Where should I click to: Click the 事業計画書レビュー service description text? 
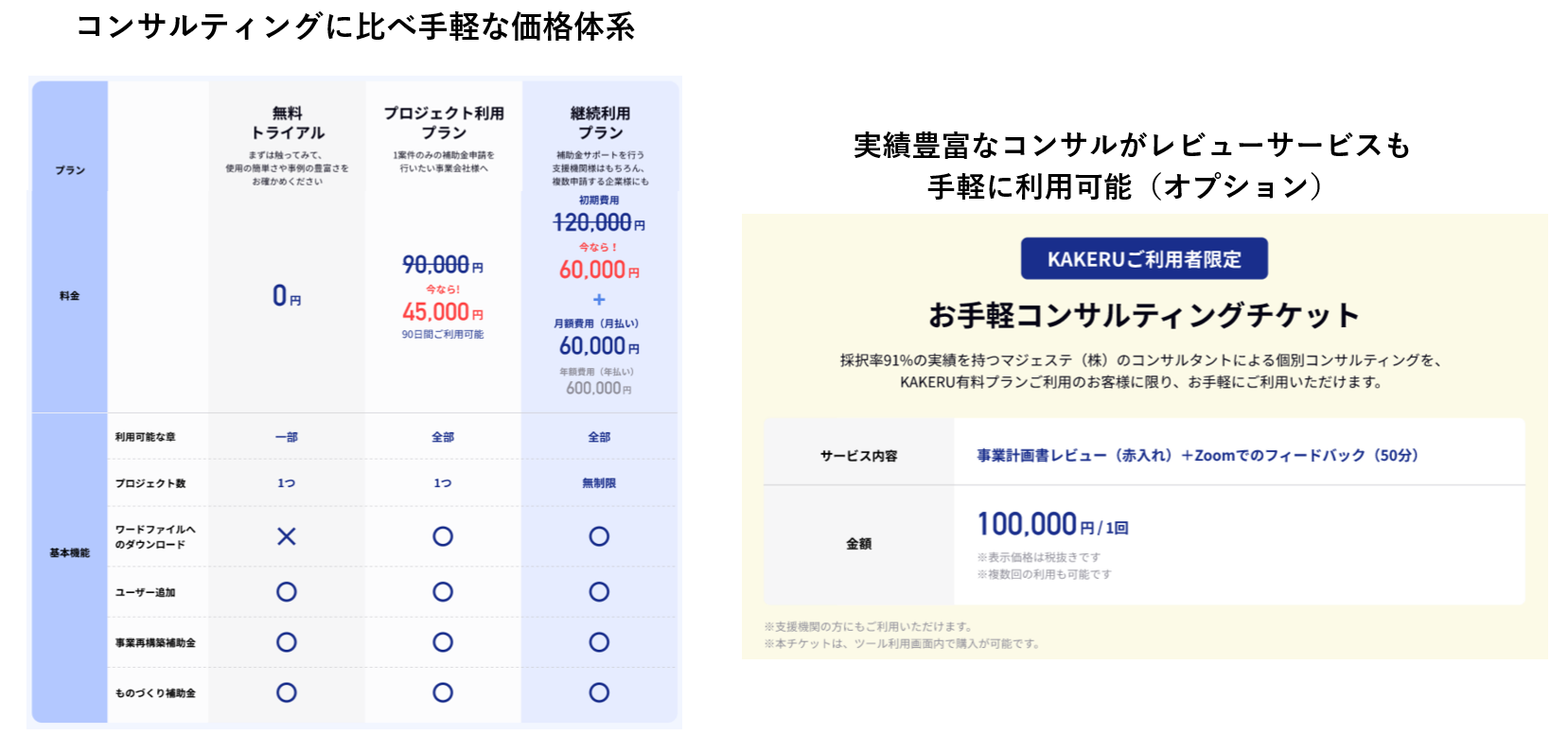1197,456
